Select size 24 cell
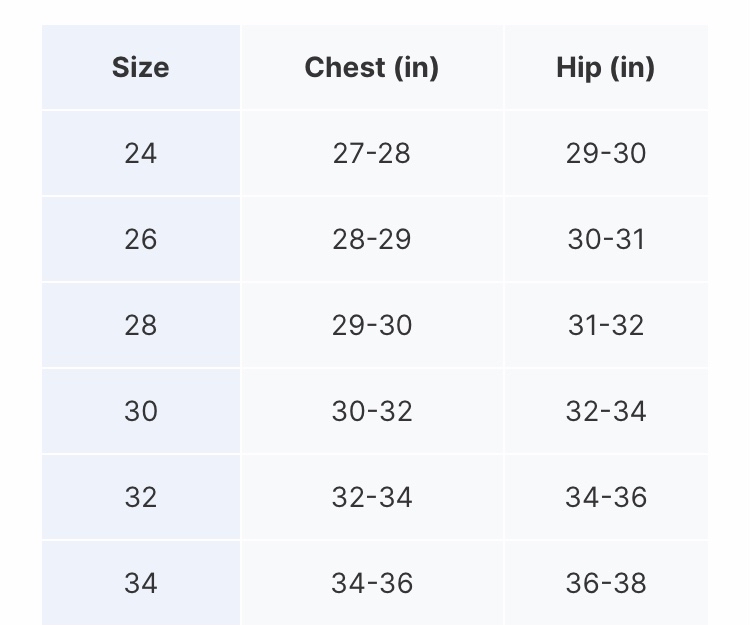This screenshot has height=625, width=750. click(141, 154)
